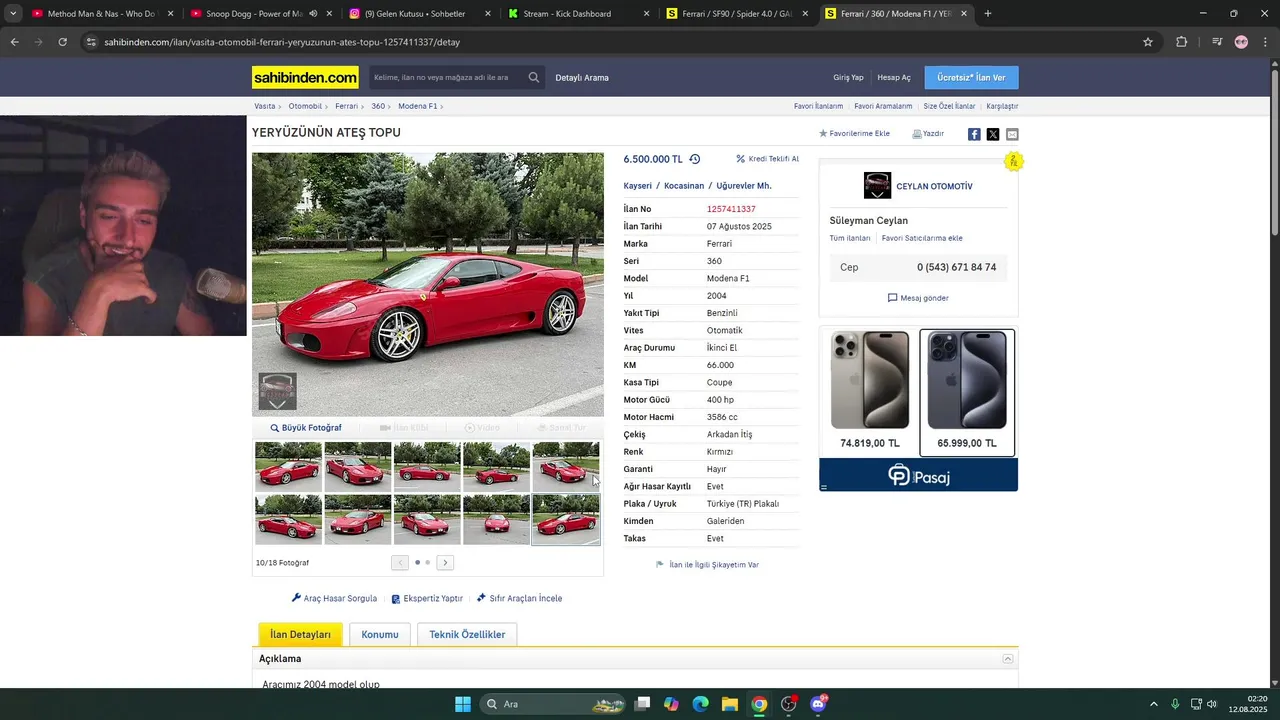Open Detaylı Arama
1280x720 pixels.
pos(582,78)
